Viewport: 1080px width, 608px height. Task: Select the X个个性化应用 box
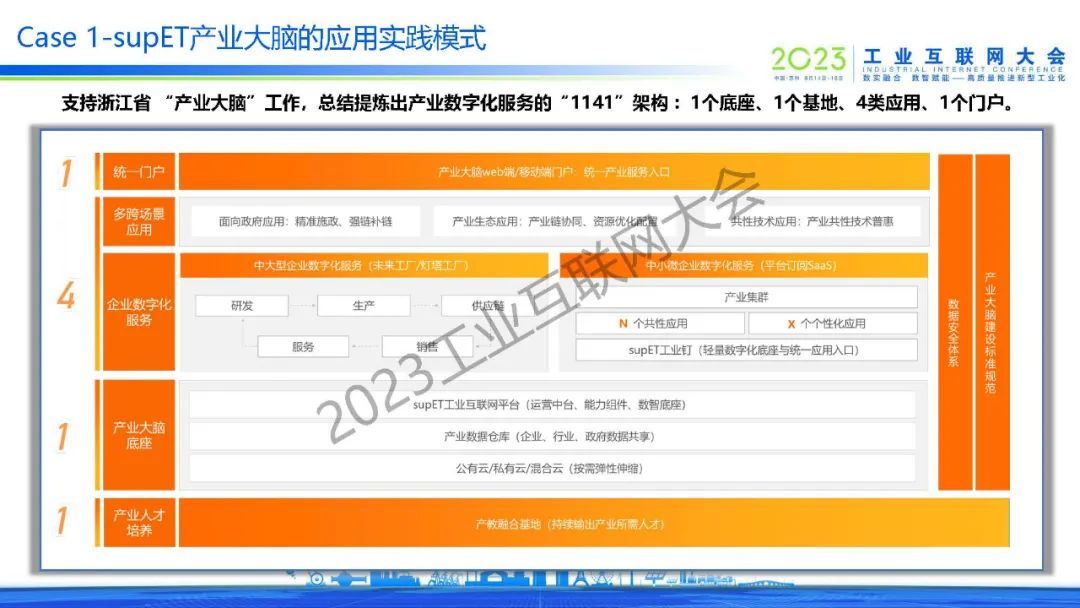[x=832, y=323]
